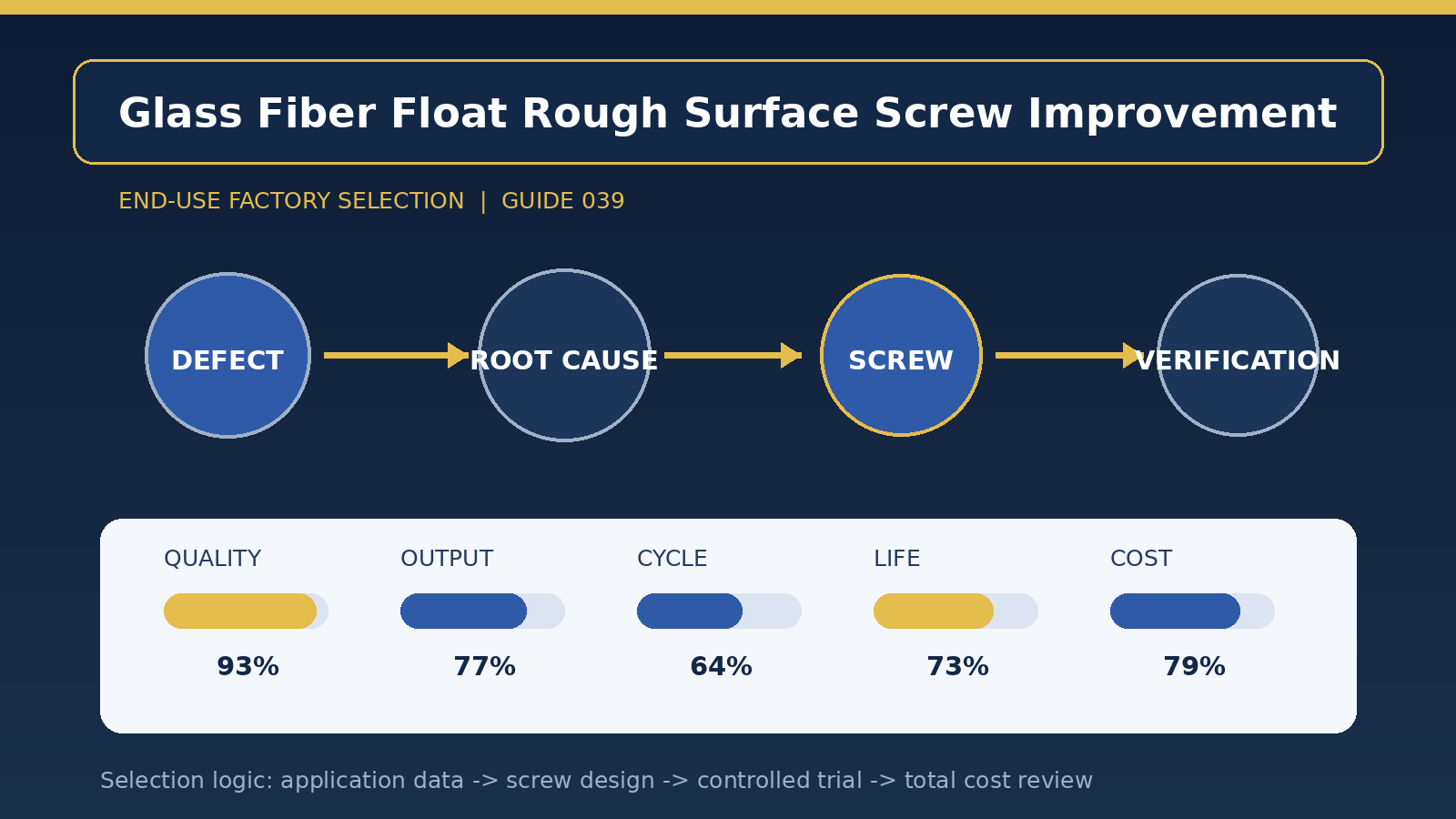The height and width of the screenshot is (819, 1456).
Task: Click the Glass Fiber Float title banner
Action: coord(728,112)
